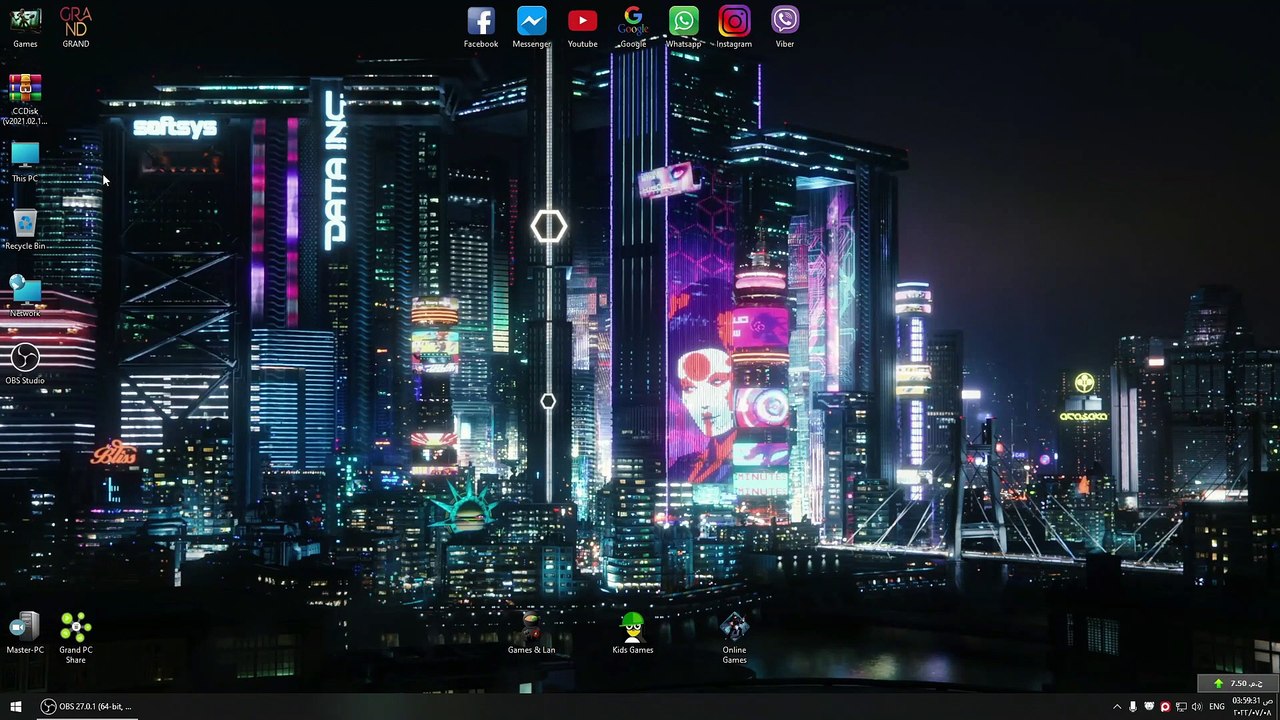
Task: Switch to OBS 27.0.1 taskbar window
Action: pos(87,707)
